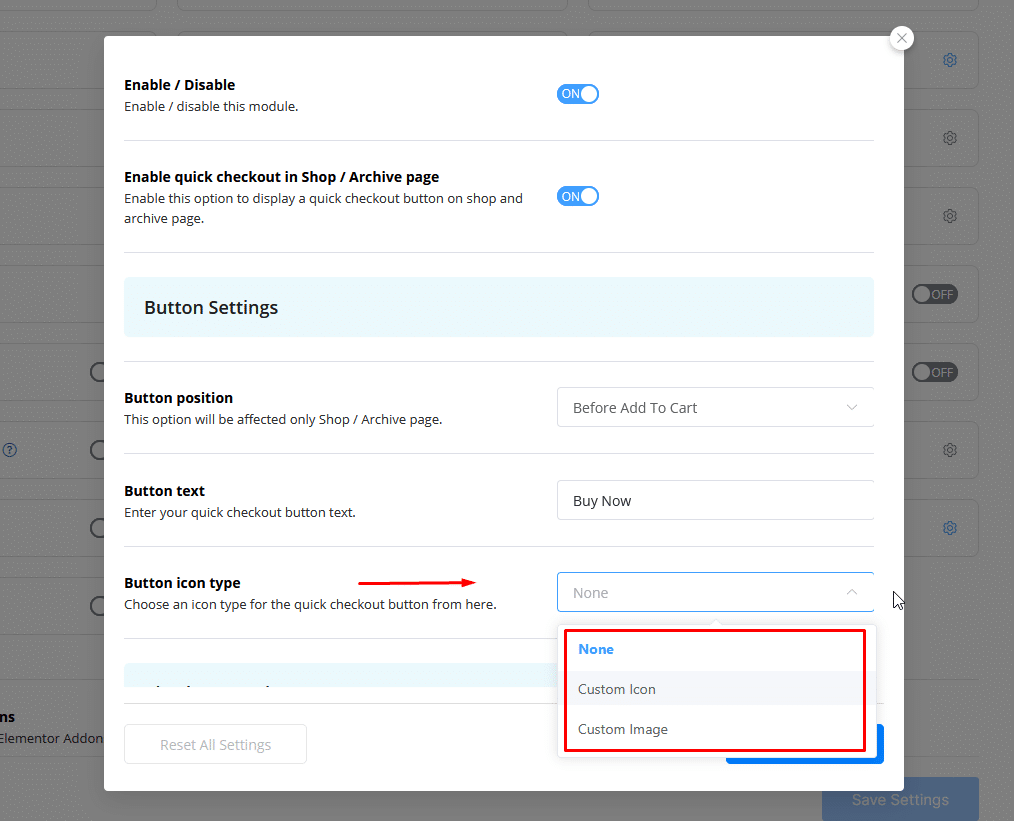The width and height of the screenshot is (1014, 821).
Task: Pick the Custom Image option
Action: point(623,729)
